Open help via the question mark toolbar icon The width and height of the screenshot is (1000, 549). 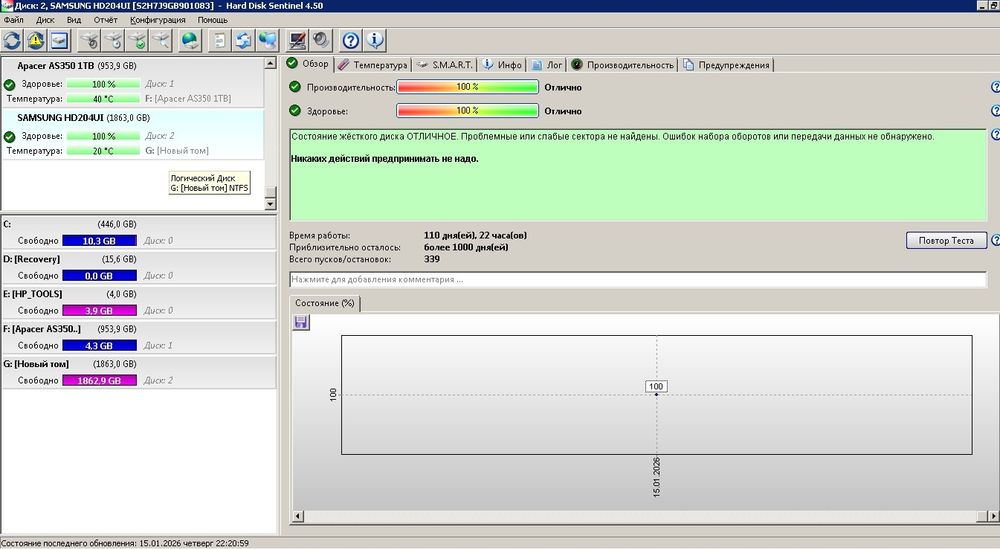point(350,41)
